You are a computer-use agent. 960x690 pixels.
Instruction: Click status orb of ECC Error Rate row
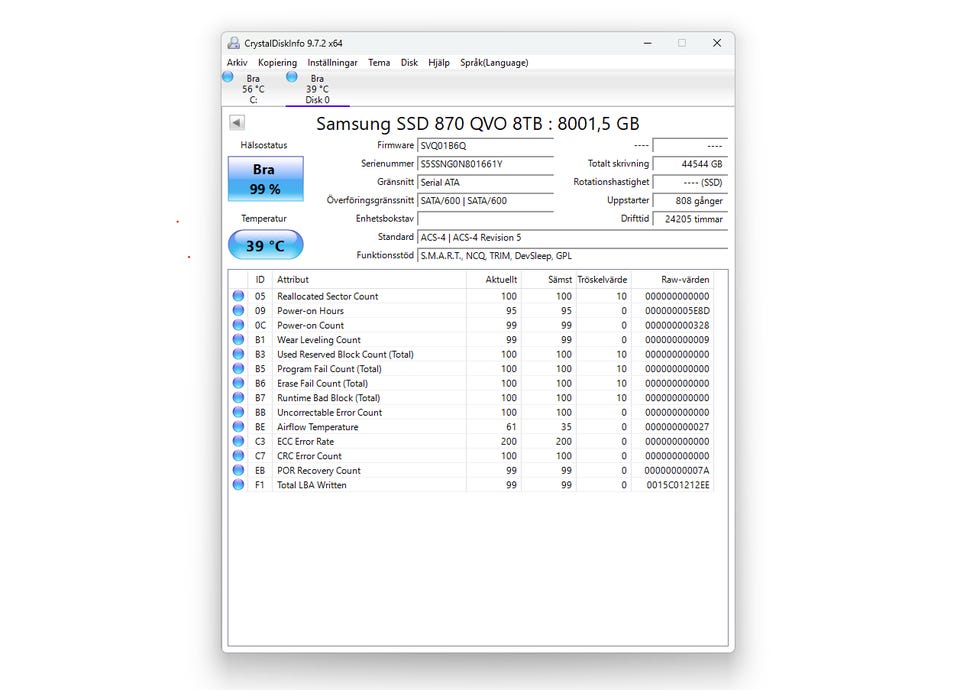(238, 441)
